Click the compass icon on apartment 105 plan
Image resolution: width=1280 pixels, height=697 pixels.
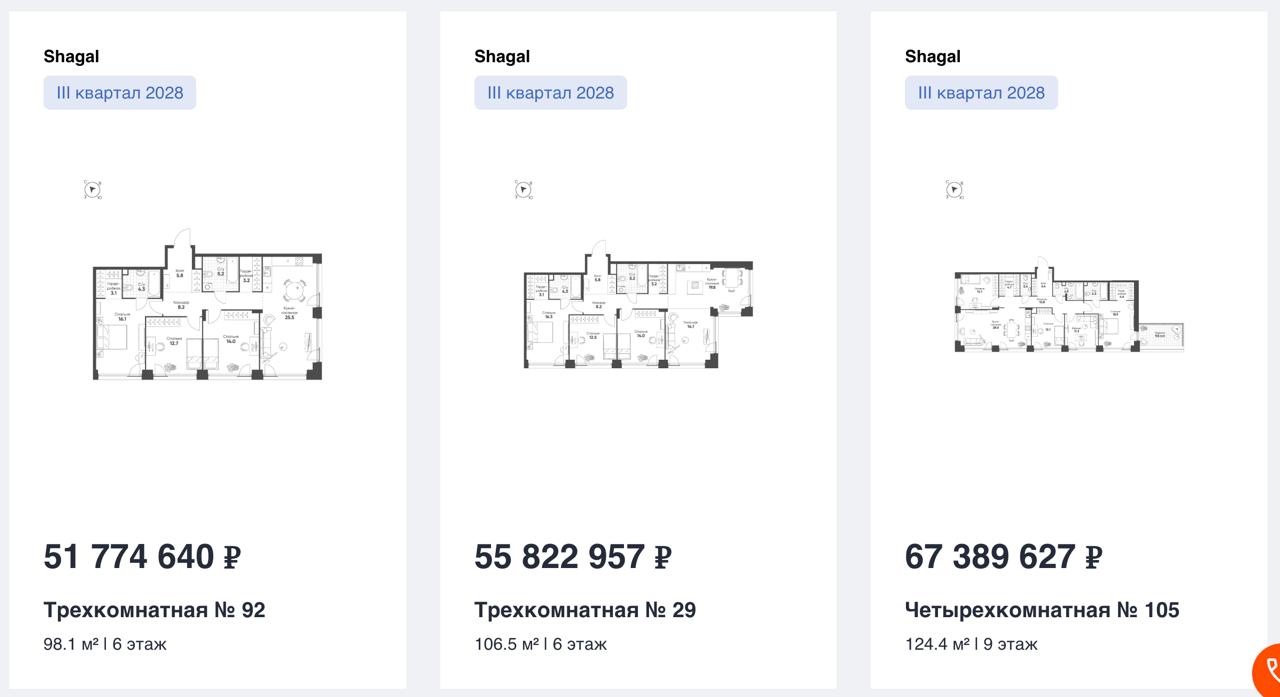coord(955,189)
